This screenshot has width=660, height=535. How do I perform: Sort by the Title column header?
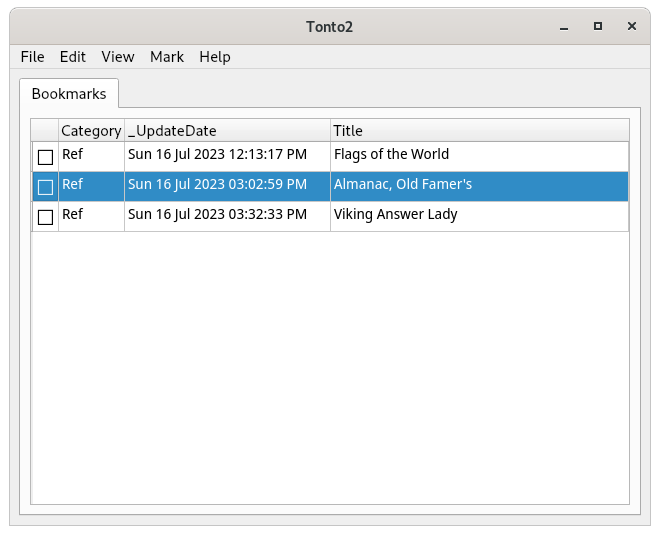pyautogui.click(x=479, y=131)
